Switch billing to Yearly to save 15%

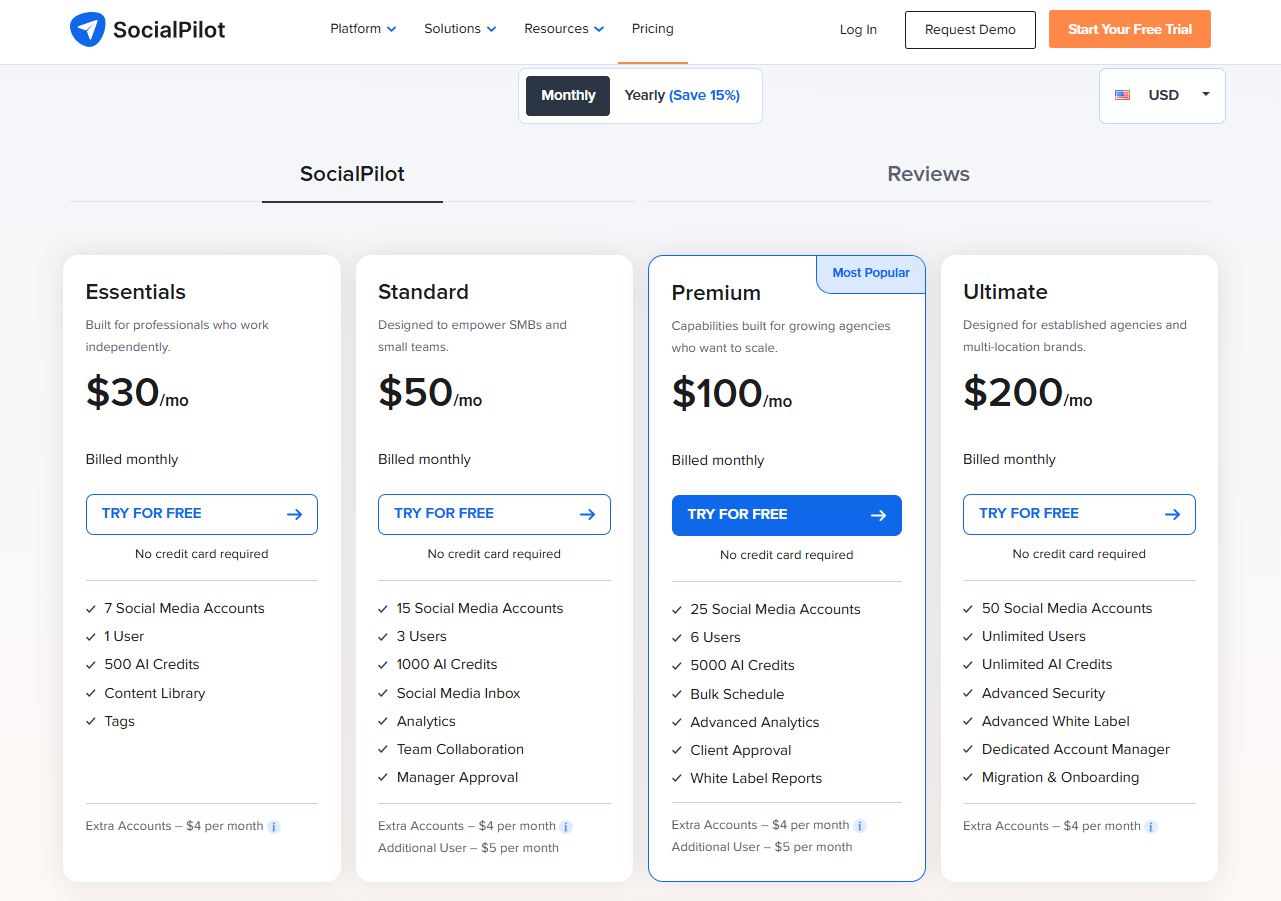click(684, 95)
